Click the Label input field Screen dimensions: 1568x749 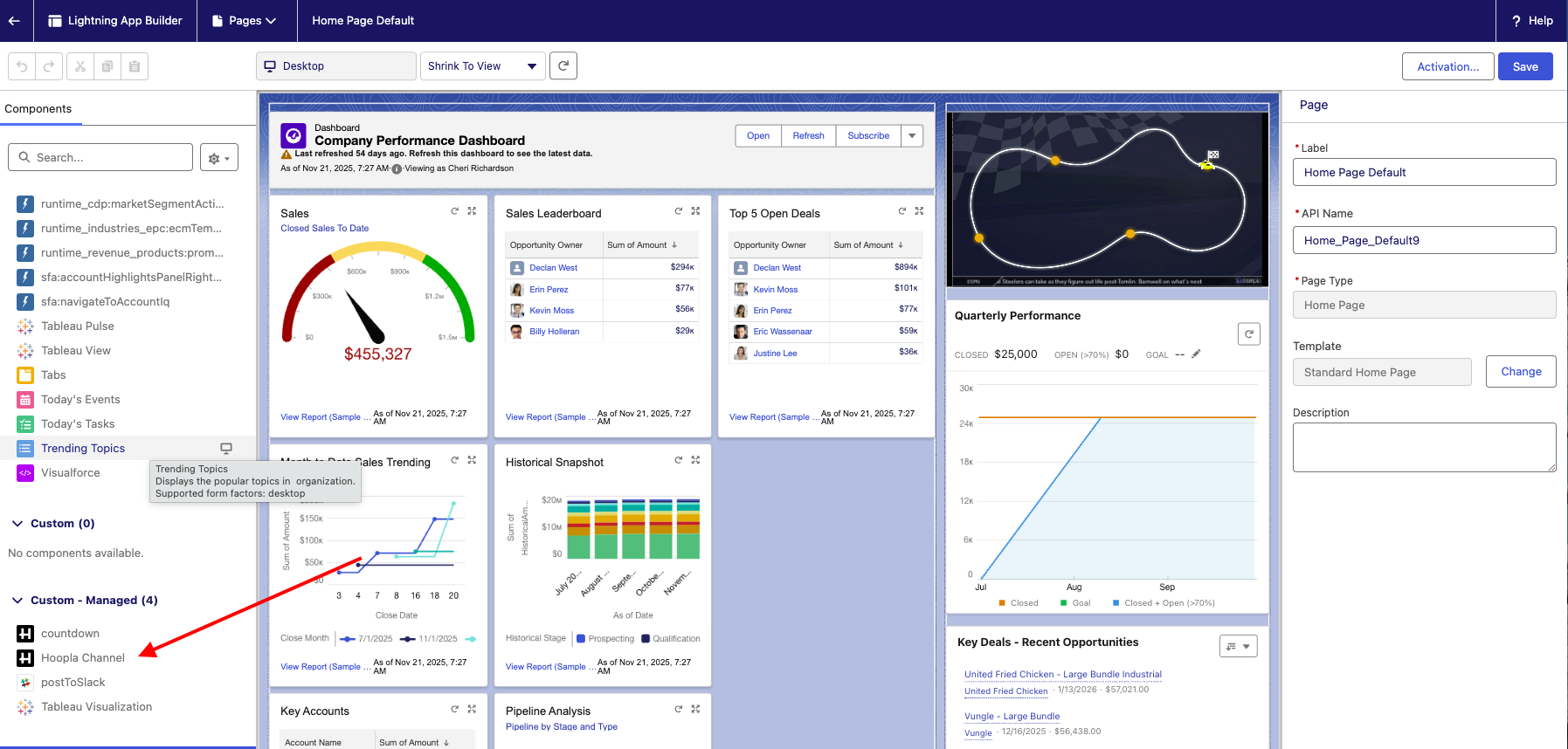[1425, 172]
